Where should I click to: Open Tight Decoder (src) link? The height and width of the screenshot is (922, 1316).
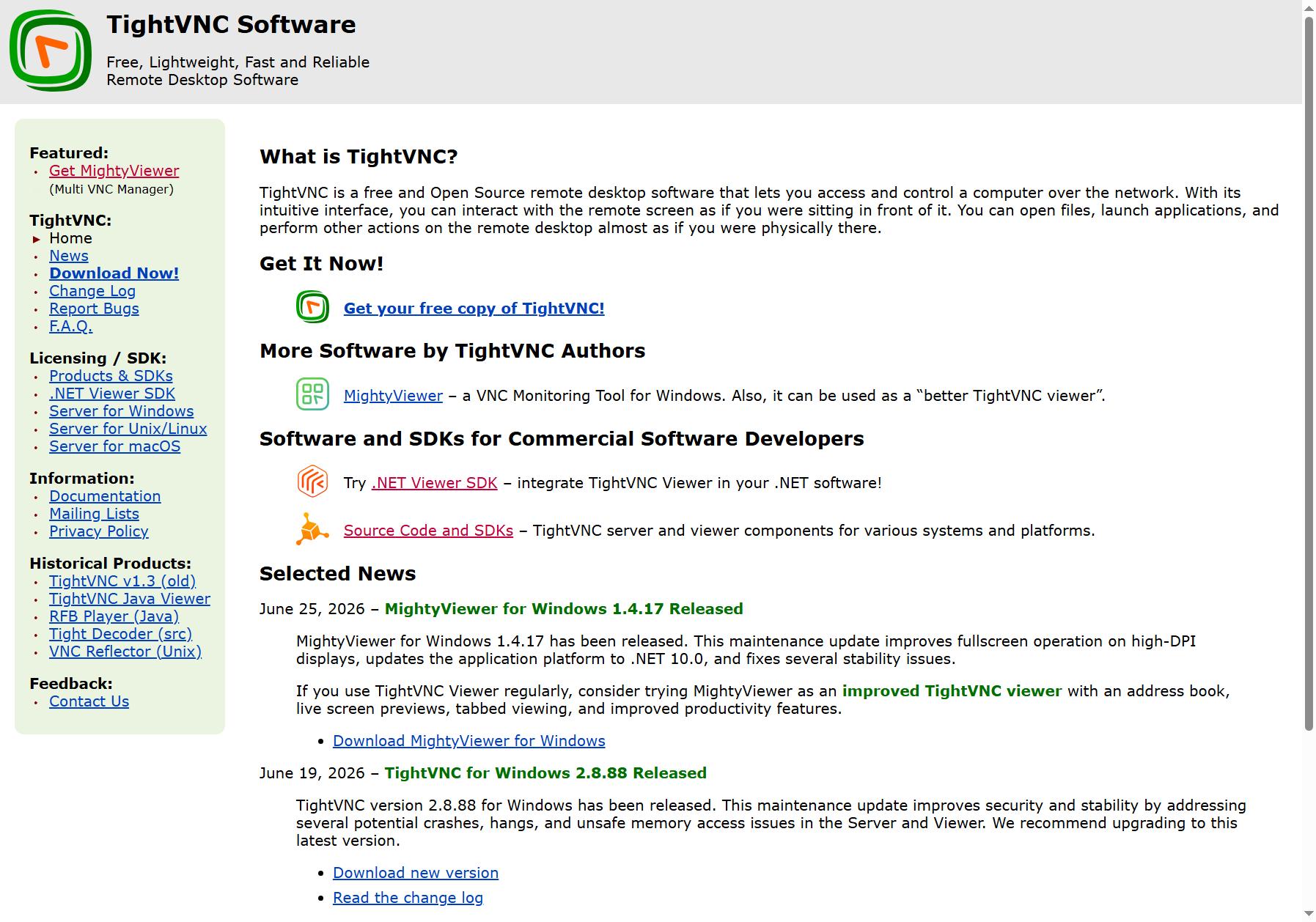pos(121,634)
